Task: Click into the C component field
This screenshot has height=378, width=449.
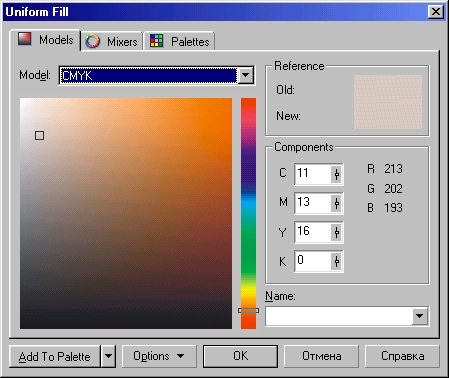Action: pyautogui.click(x=313, y=174)
